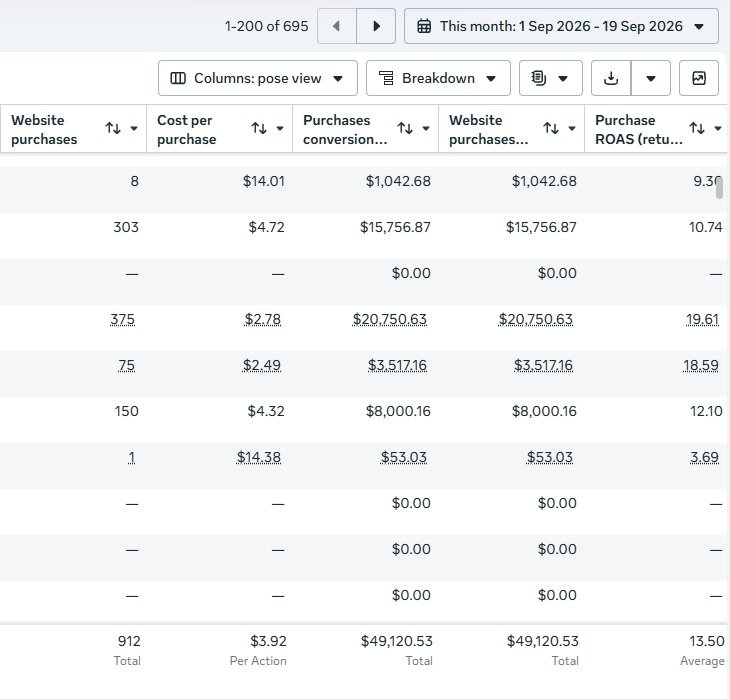Image resolution: width=730 pixels, height=700 pixels.
Task: Sort by Website purchases conversion value
Action: click(x=551, y=128)
